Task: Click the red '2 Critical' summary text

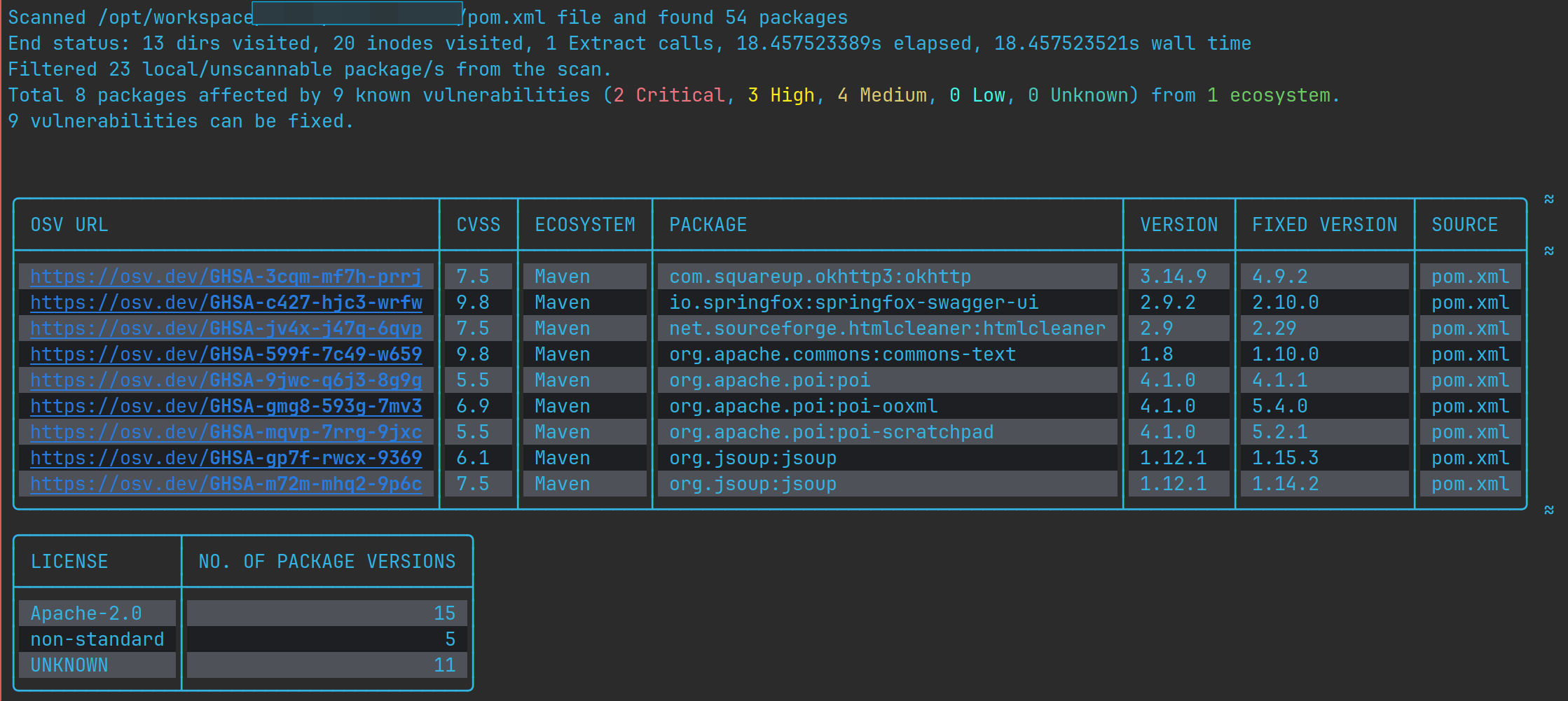Action: pyautogui.click(x=668, y=95)
